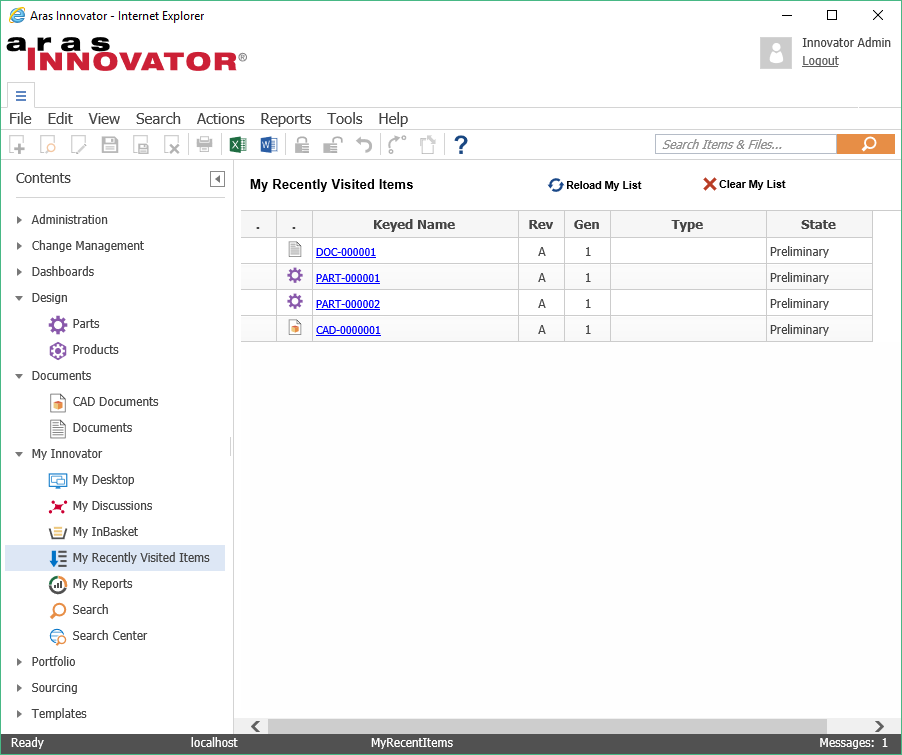Click the gear icon in PART-000001 row
902x755 pixels.
295,276
